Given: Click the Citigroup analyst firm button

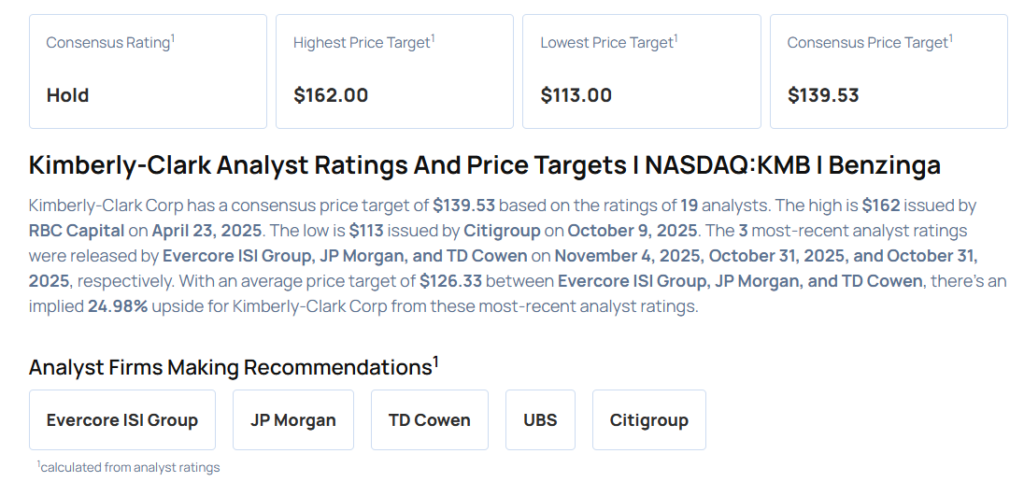Looking at the screenshot, I should pos(649,420).
